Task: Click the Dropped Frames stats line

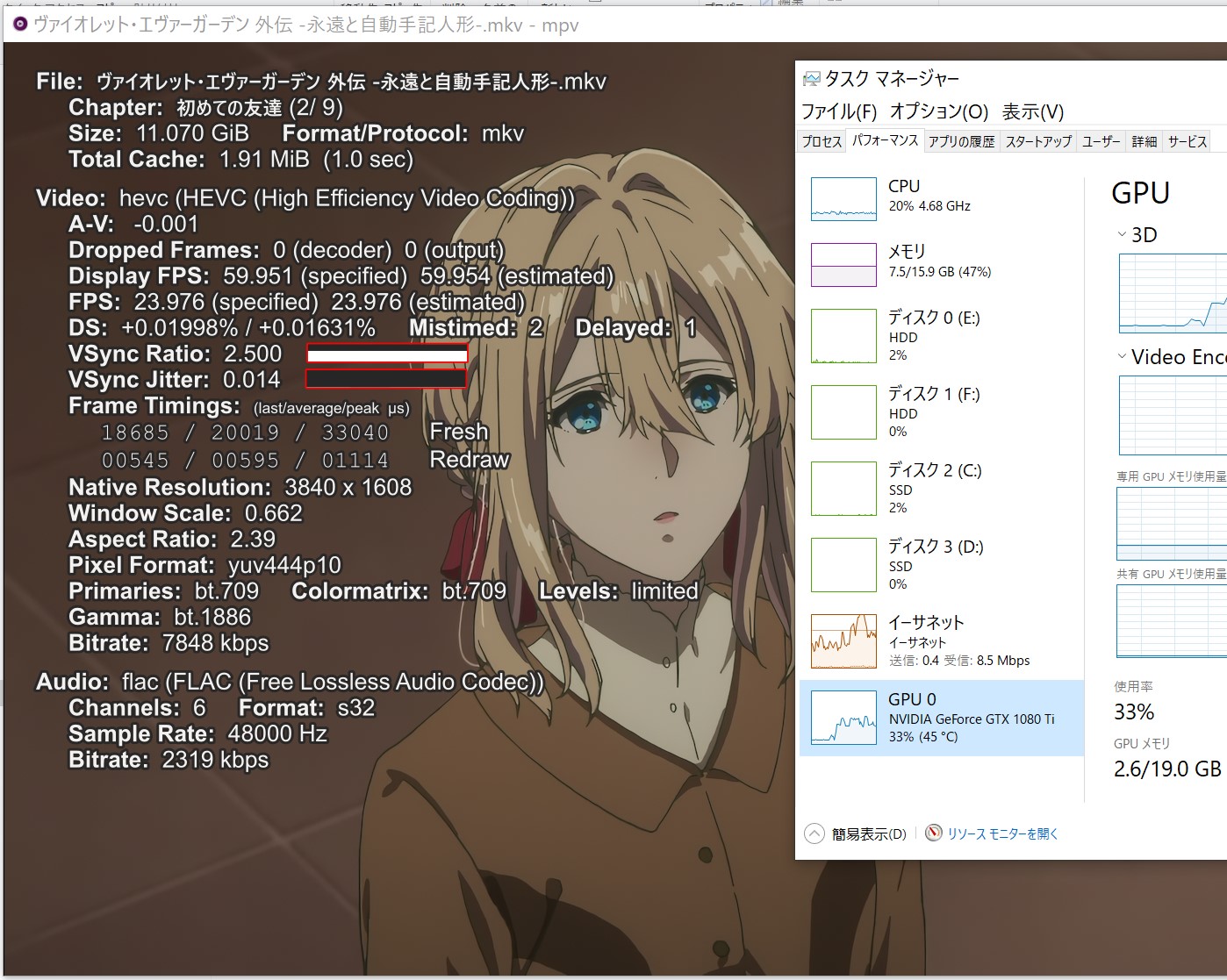Action: click(286, 250)
